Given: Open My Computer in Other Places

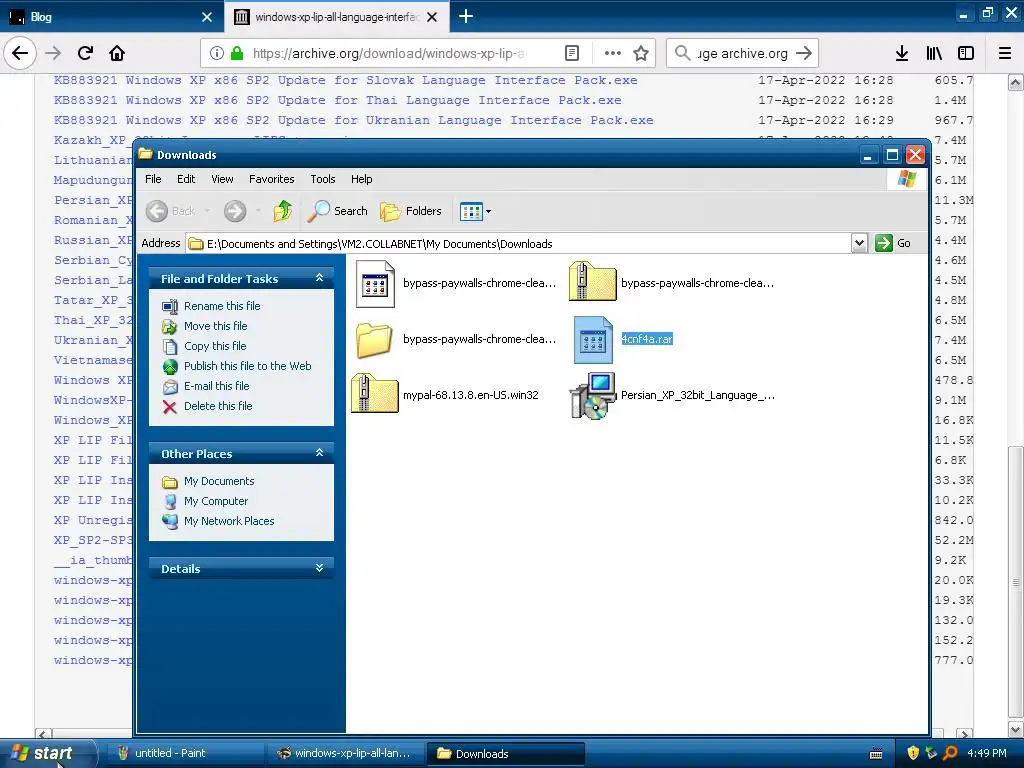Looking at the screenshot, I should pos(216,501).
